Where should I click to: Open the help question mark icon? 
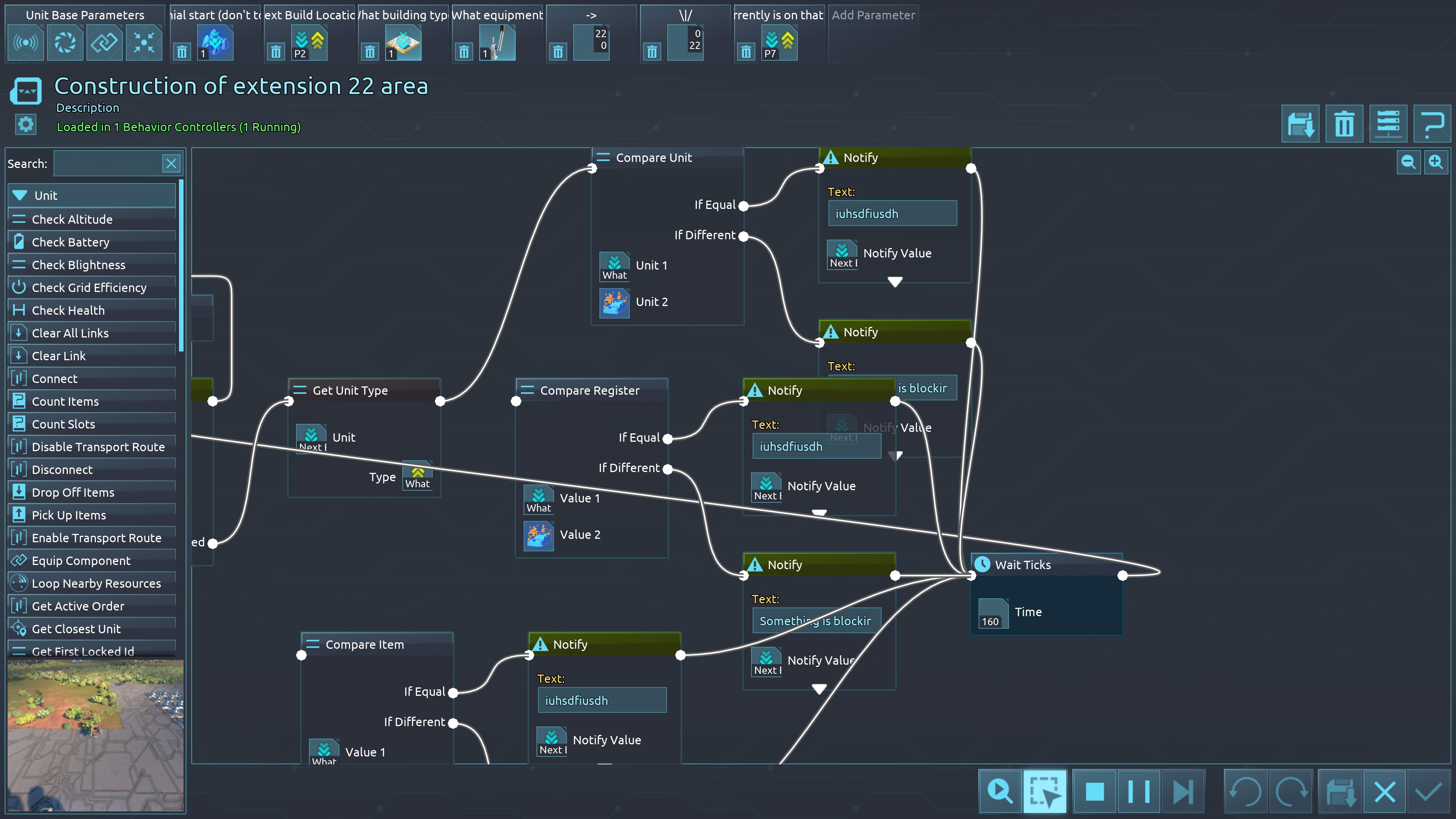point(1432,124)
